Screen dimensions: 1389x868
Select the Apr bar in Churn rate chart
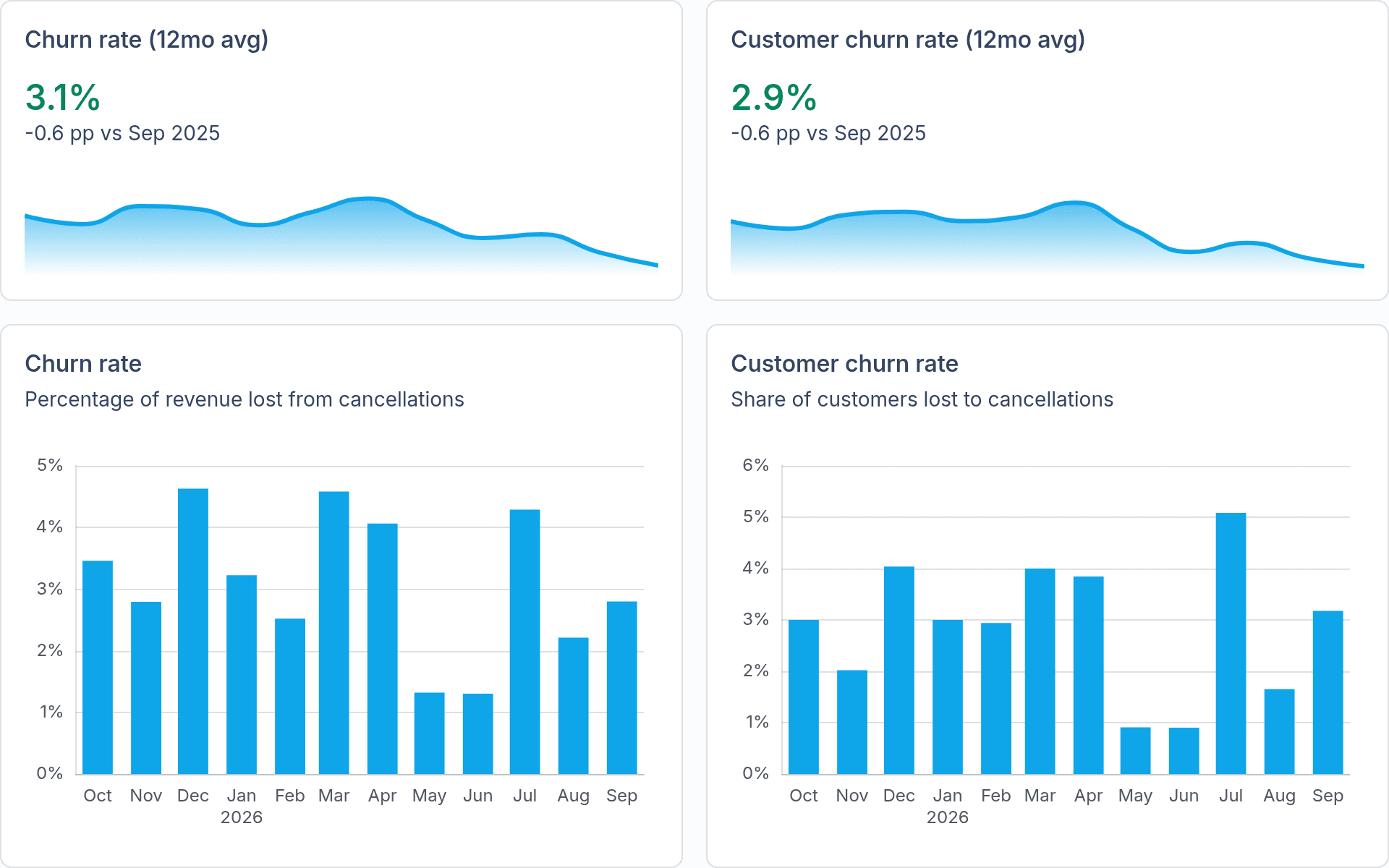click(x=383, y=649)
